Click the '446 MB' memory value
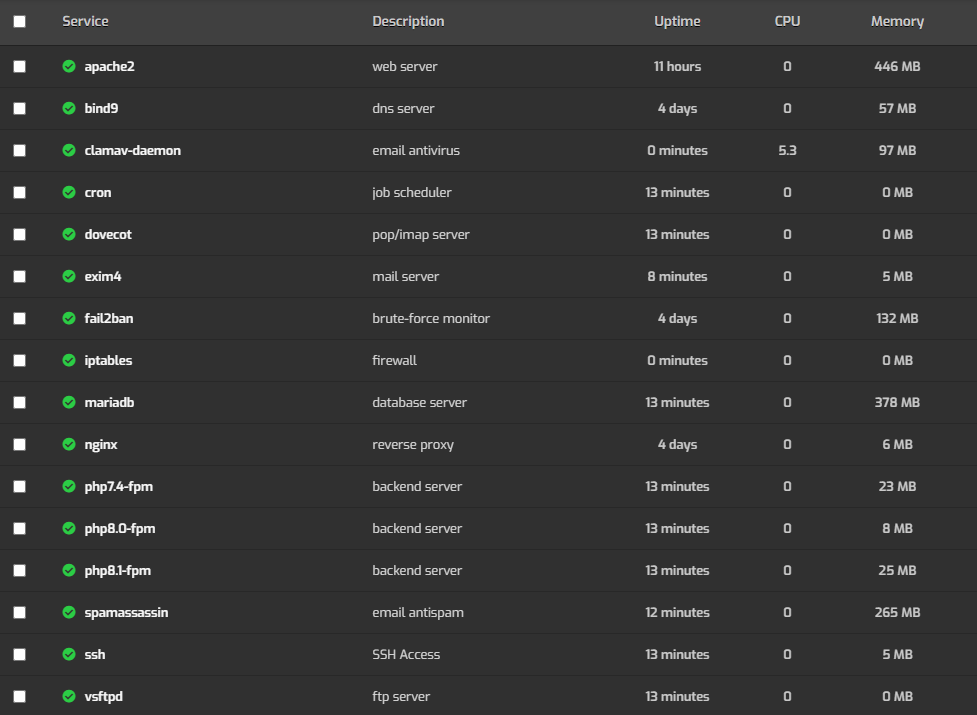Screen dimensions: 977x715 coord(897,67)
